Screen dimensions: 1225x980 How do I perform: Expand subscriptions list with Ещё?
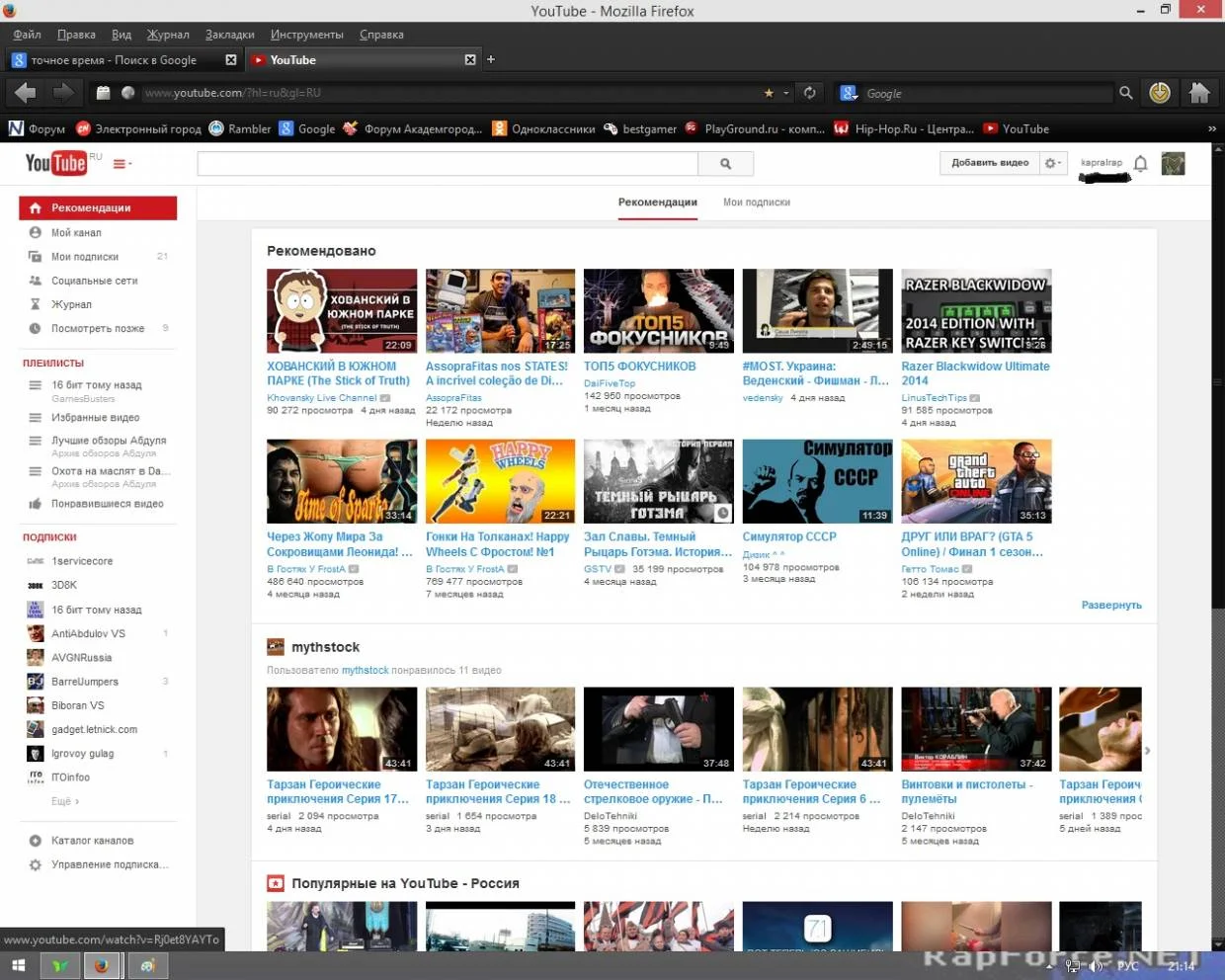[x=65, y=801]
